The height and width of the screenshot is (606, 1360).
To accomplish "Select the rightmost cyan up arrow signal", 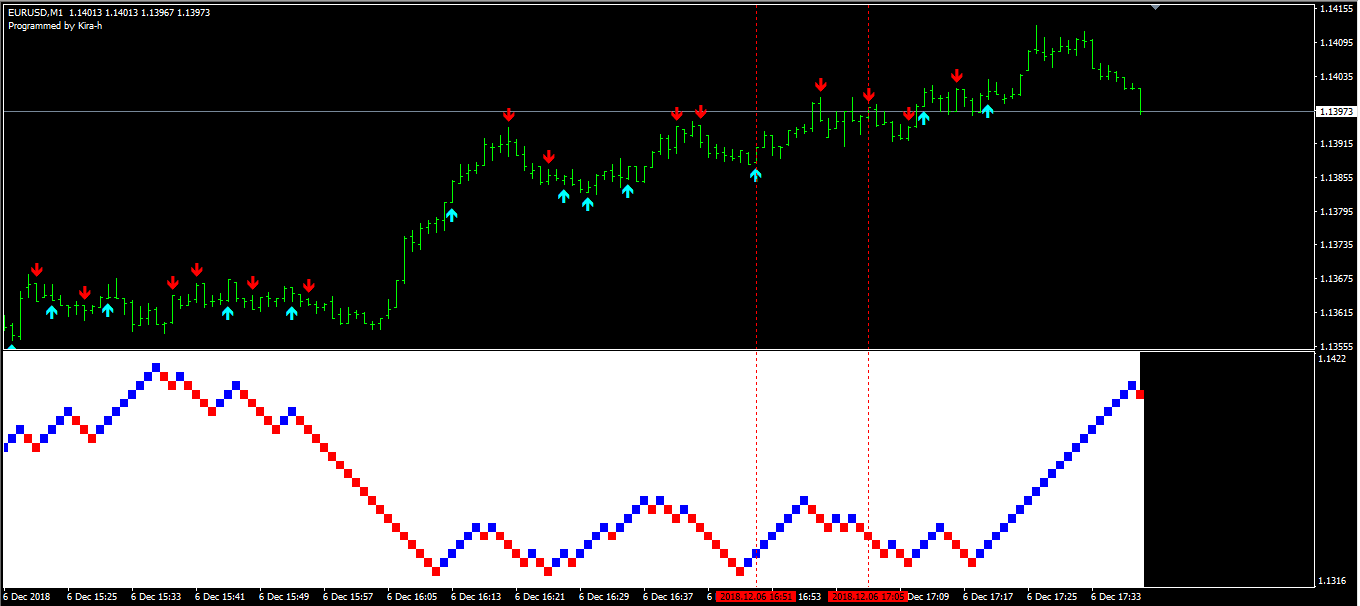I will coord(987,110).
